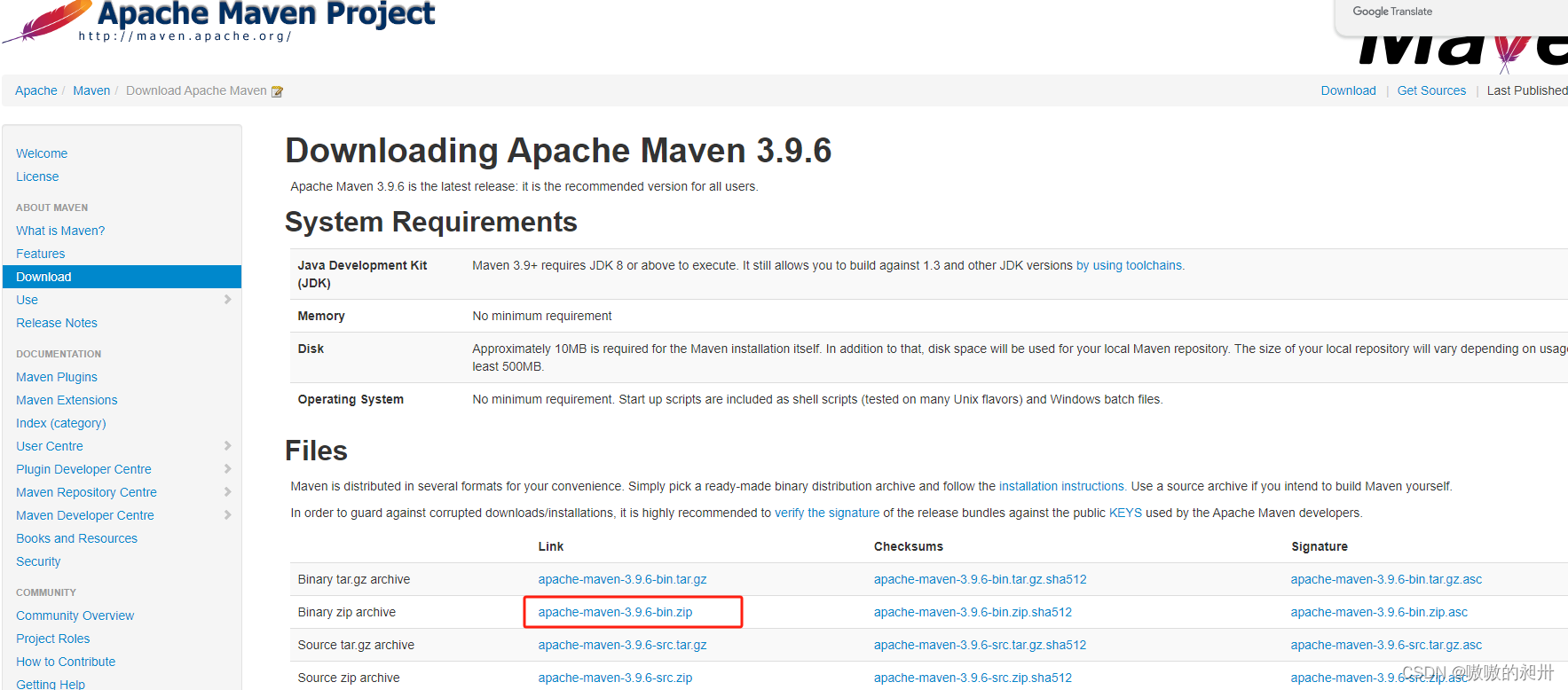
Task: Open the Features sidebar link
Action: pos(40,254)
